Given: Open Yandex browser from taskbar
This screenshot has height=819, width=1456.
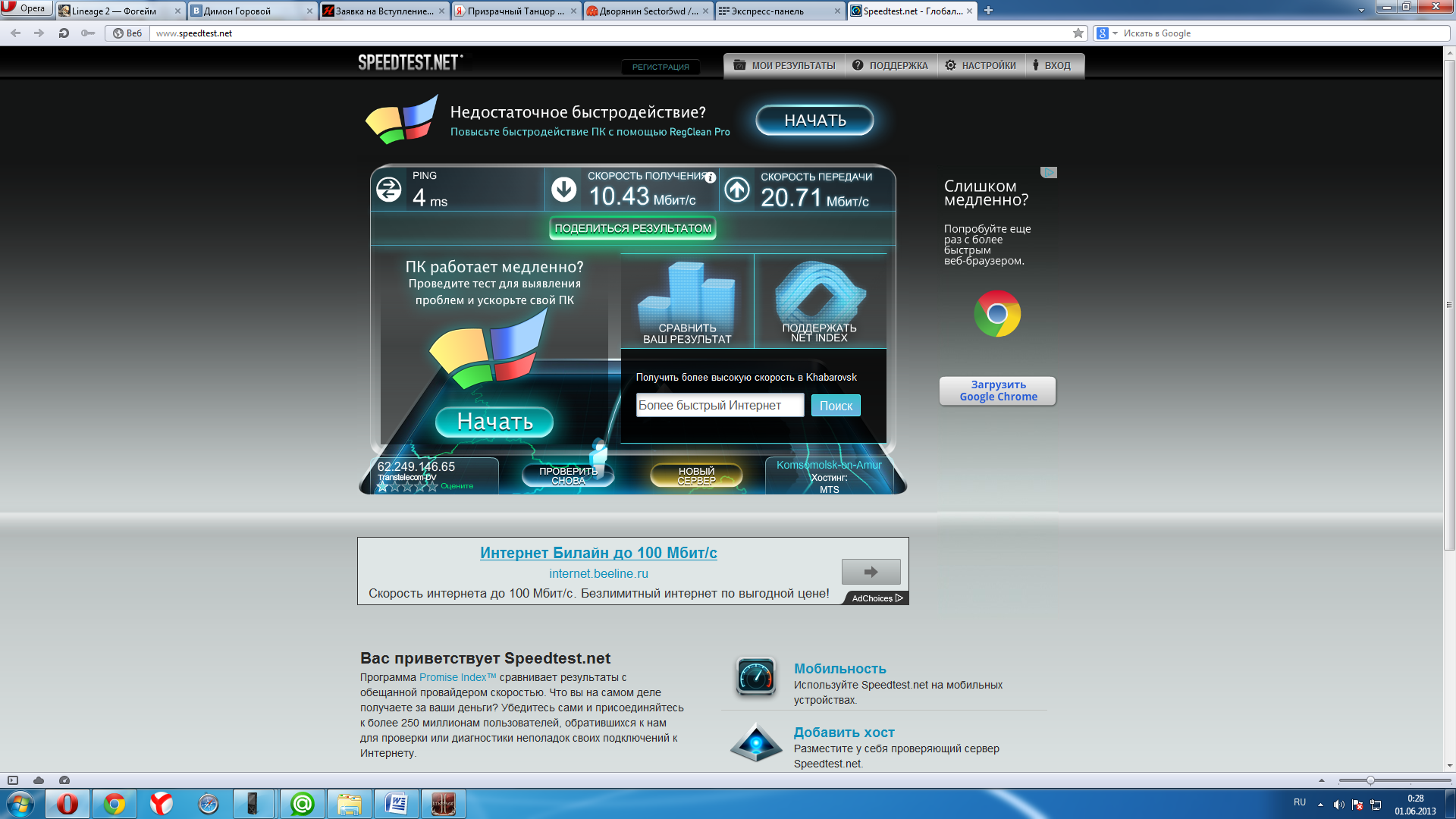Looking at the screenshot, I should coord(161,804).
